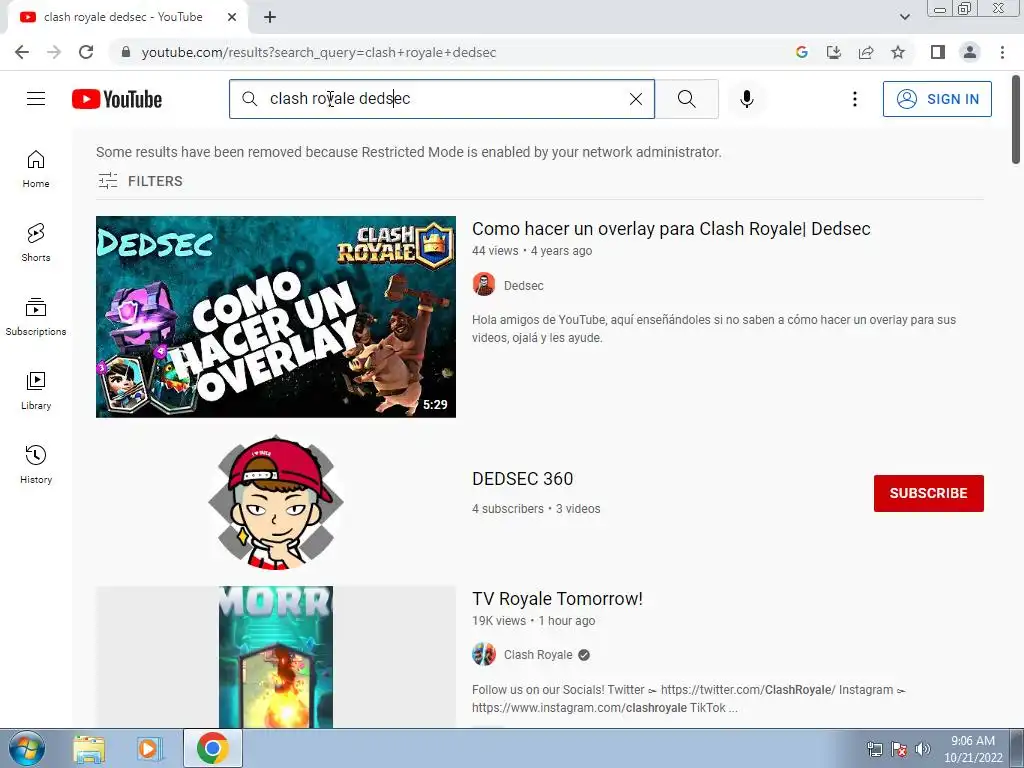Toggle the browser side panel
This screenshot has width=1024, height=768.
pyautogui.click(x=938, y=52)
